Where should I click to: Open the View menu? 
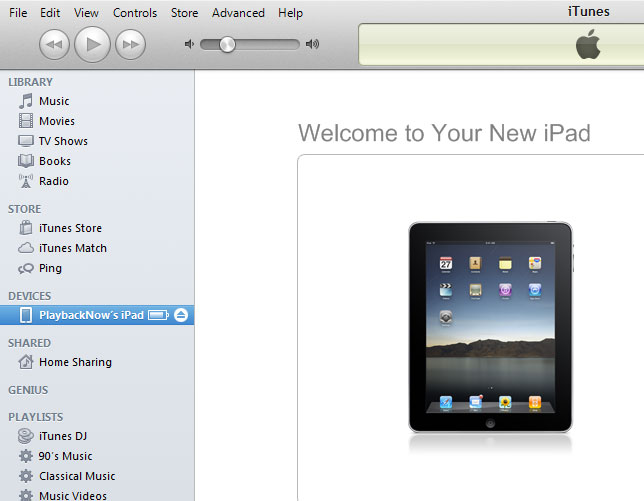[x=86, y=13]
